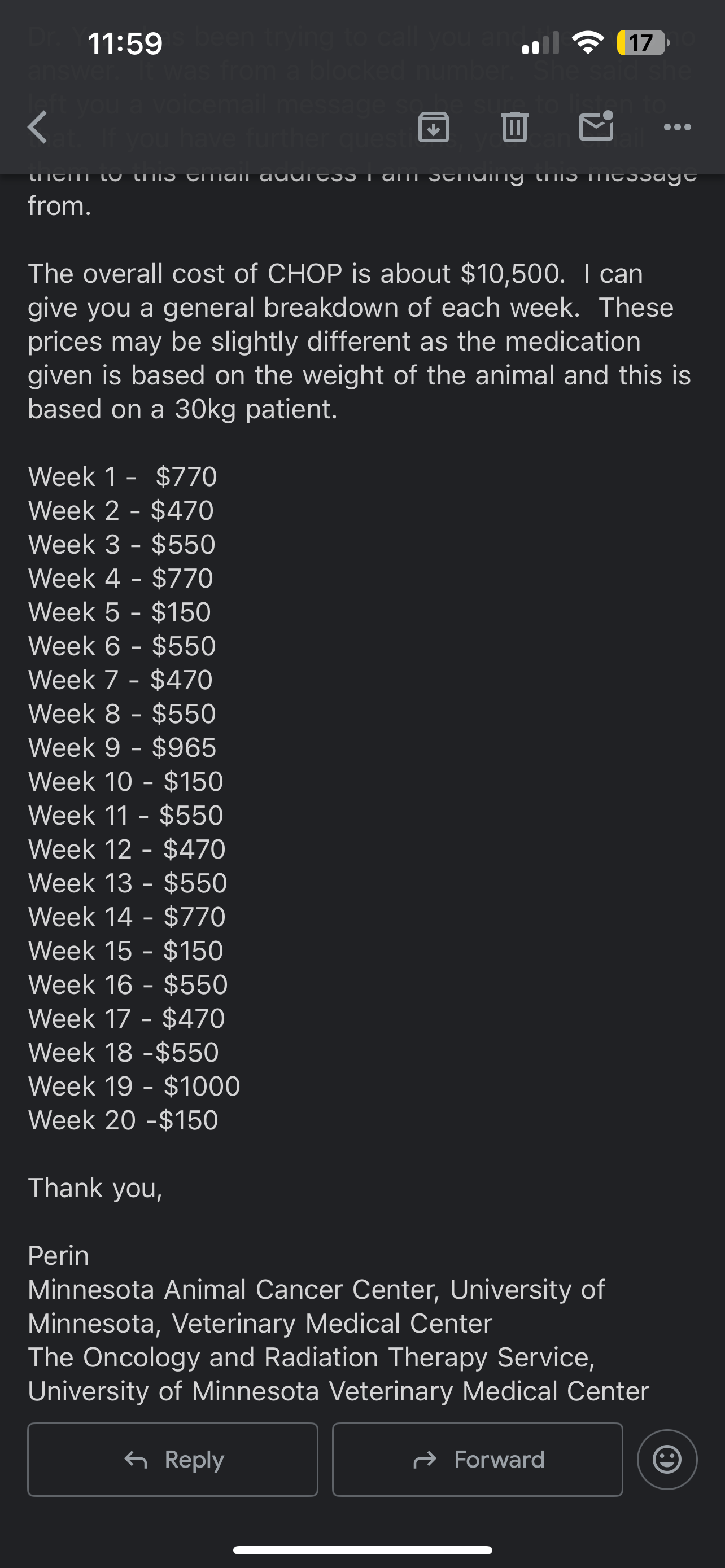Viewport: 725px width, 1568px height.
Task: Tap the Wi-Fi status icon
Action: coord(587,42)
